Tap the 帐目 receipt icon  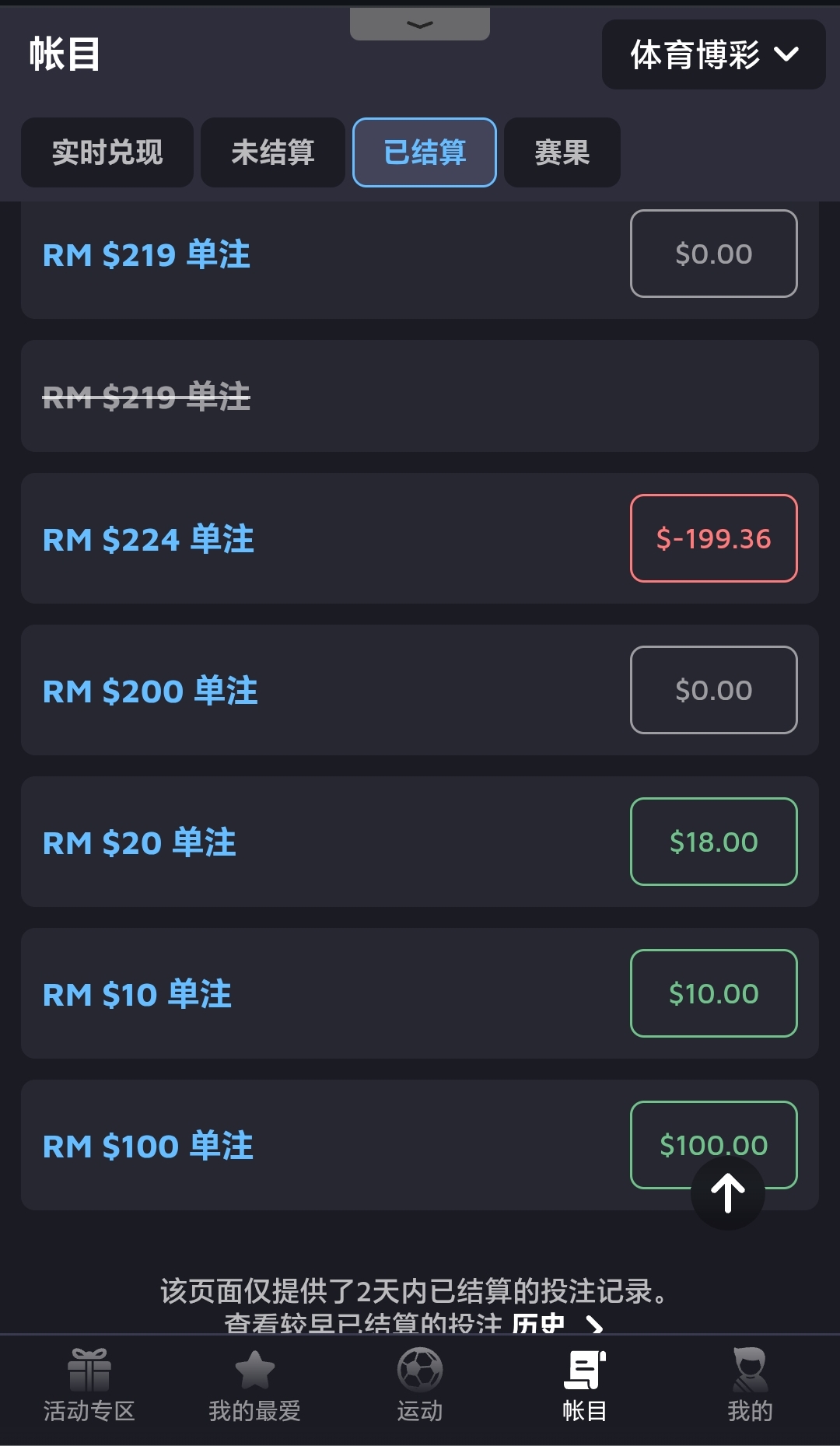coord(585,1370)
